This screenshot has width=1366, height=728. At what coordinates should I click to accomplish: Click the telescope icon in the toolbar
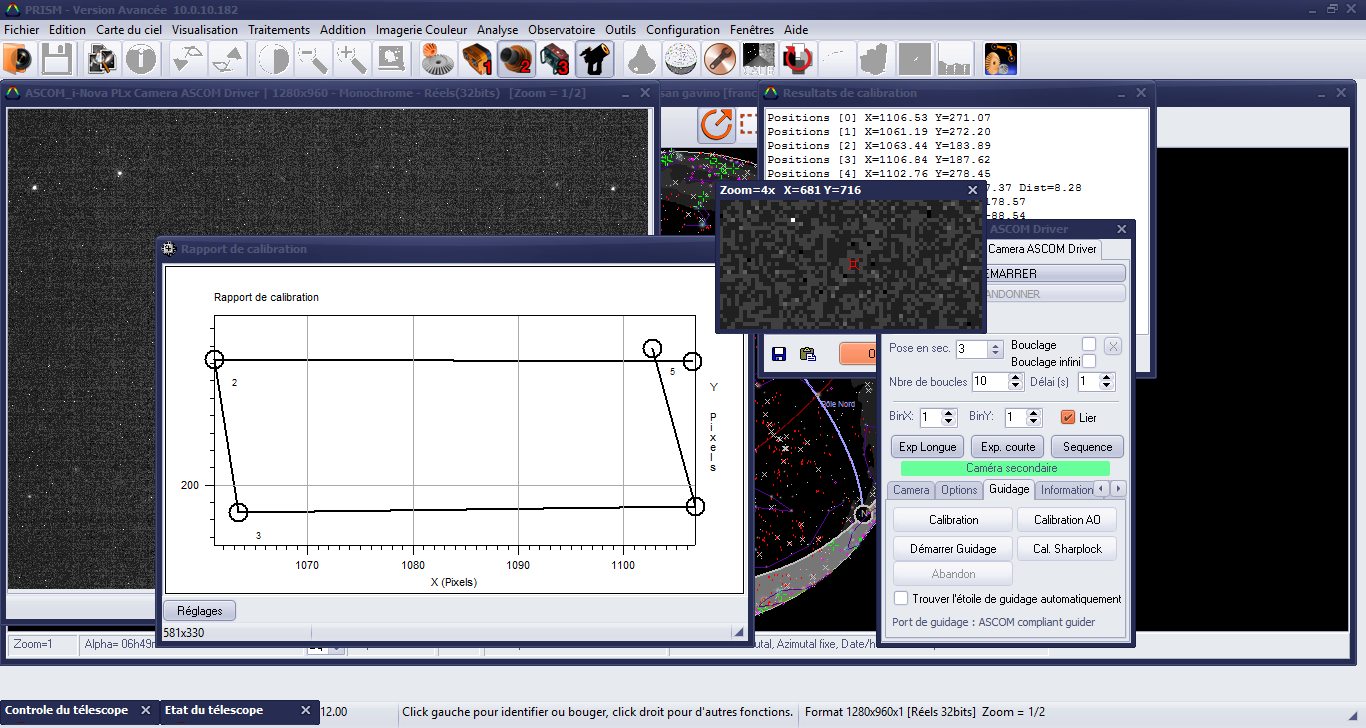pos(594,60)
